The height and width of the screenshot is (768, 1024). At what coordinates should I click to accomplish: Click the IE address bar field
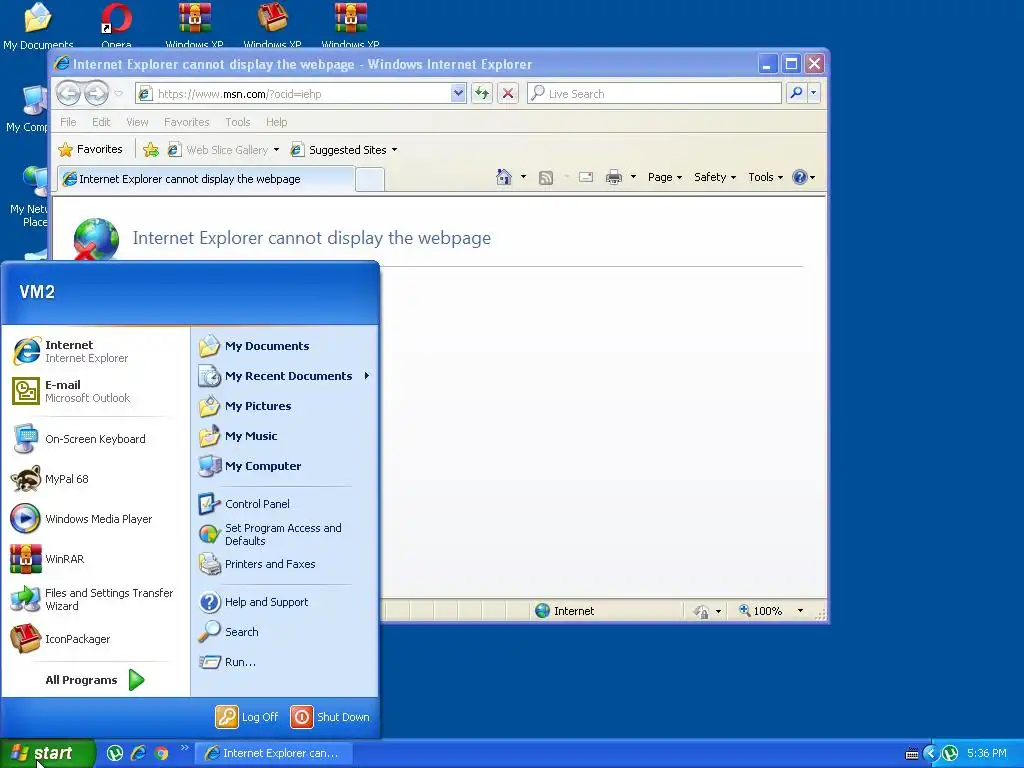pyautogui.click(x=293, y=93)
